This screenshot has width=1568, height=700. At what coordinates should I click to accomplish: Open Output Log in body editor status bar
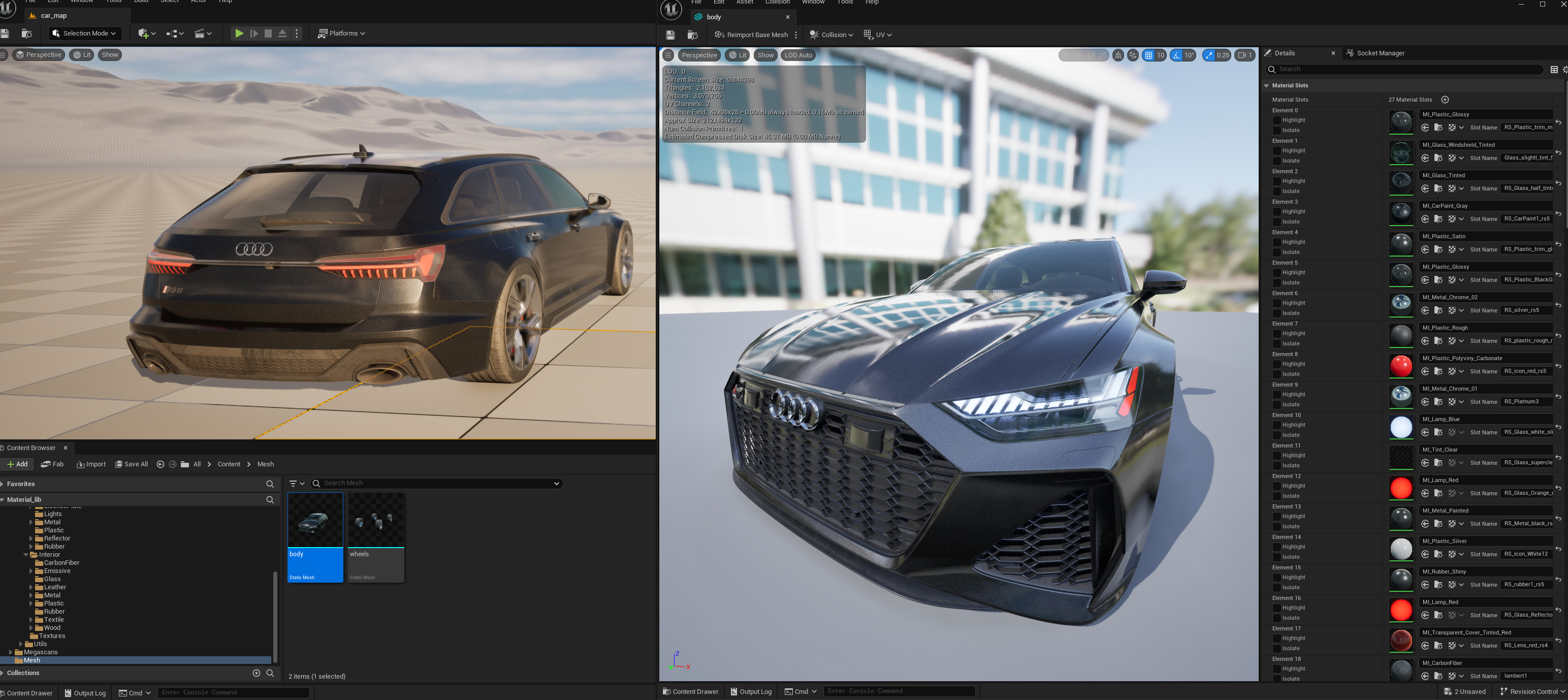tap(751, 692)
